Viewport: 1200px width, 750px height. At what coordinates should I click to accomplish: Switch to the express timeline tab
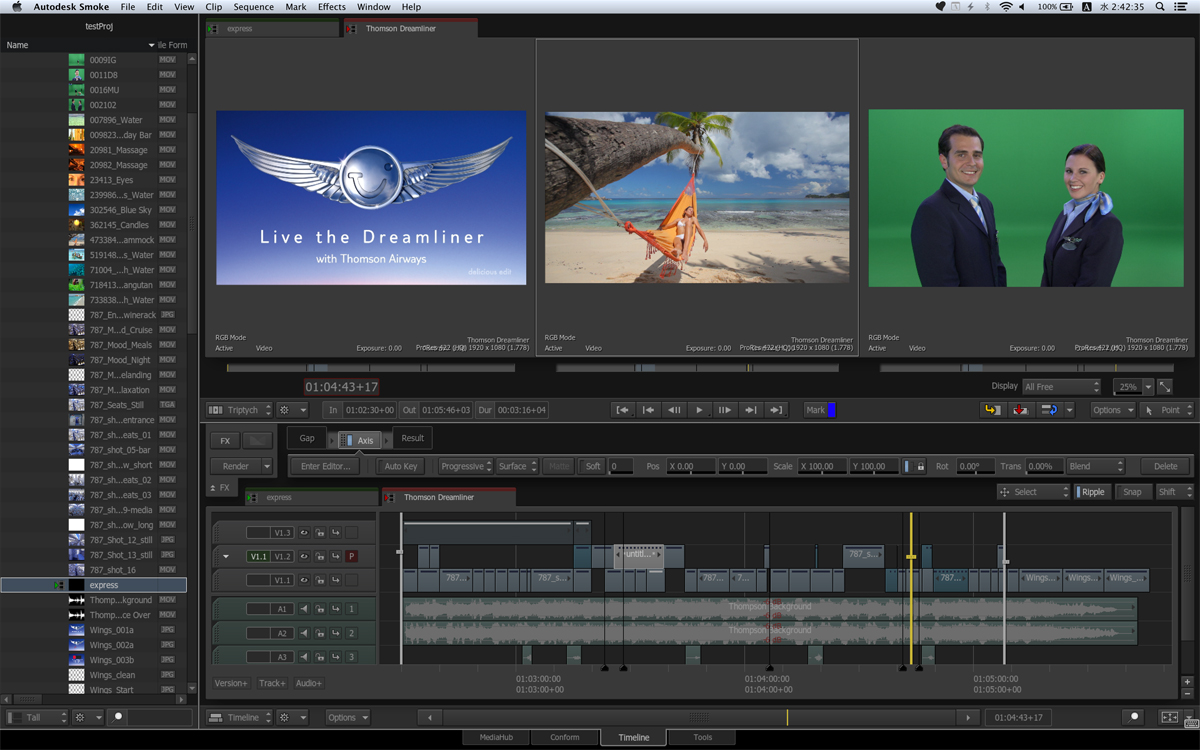click(312, 497)
